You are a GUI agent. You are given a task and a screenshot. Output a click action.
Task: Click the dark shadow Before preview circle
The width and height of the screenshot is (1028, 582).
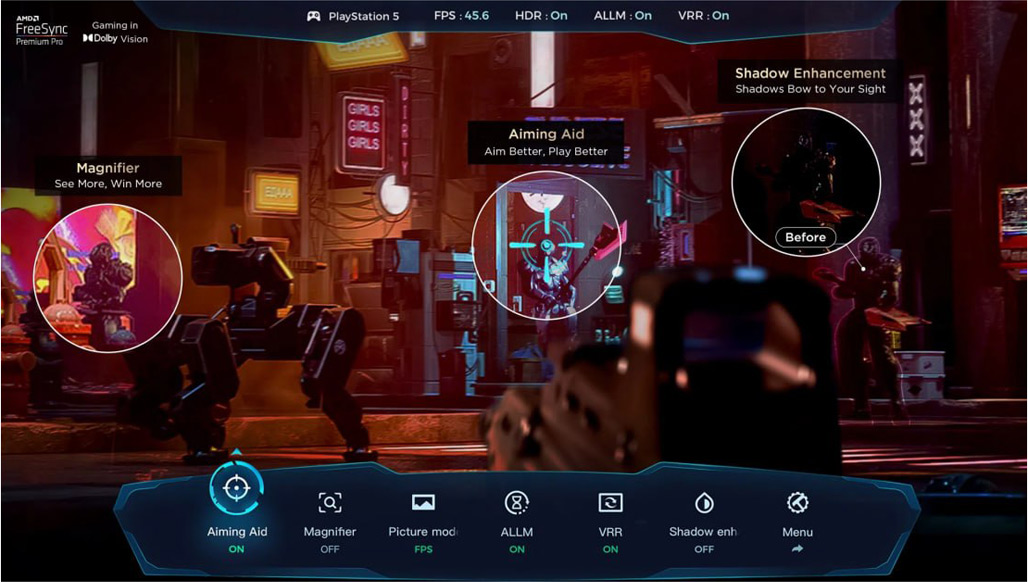click(806, 182)
